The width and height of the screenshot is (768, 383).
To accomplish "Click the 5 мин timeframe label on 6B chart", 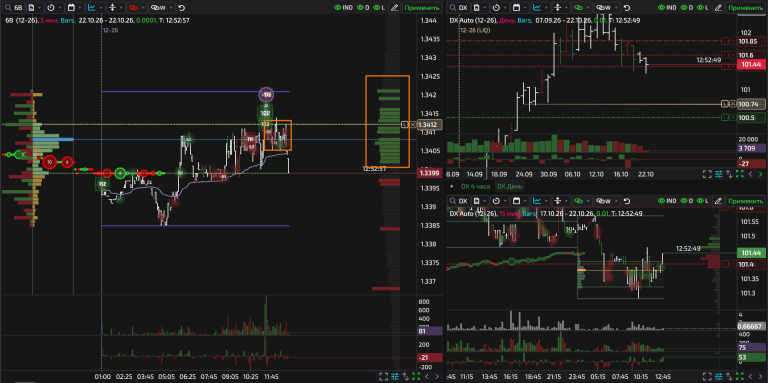I will tap(48, 20).
